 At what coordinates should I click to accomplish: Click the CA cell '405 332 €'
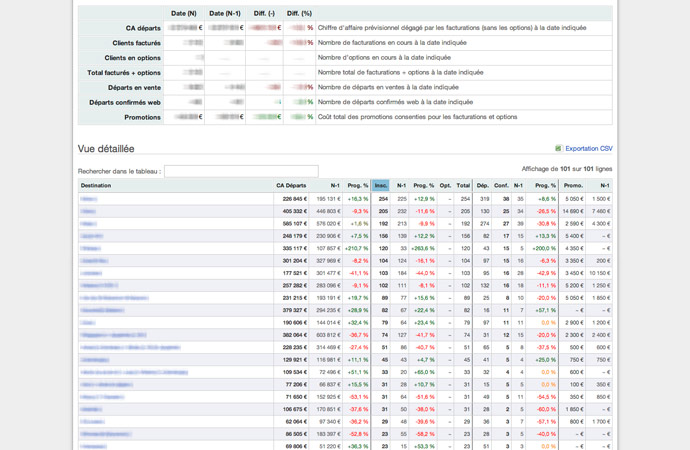point(294,211)
